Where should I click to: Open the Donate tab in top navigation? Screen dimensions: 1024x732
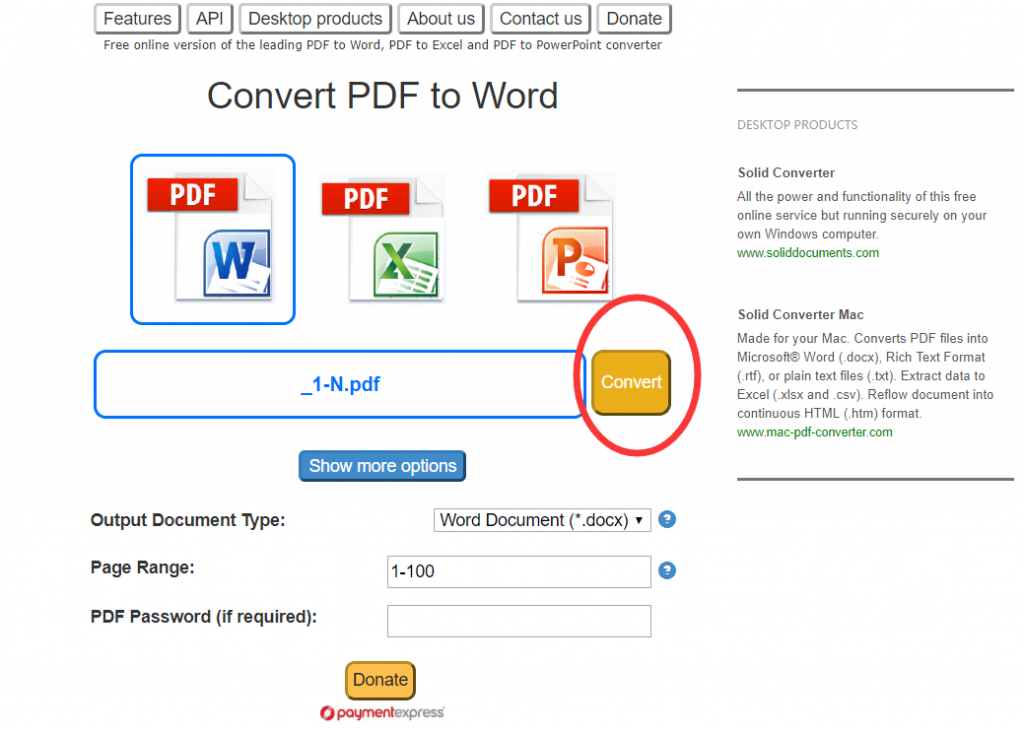coord(634,18)
